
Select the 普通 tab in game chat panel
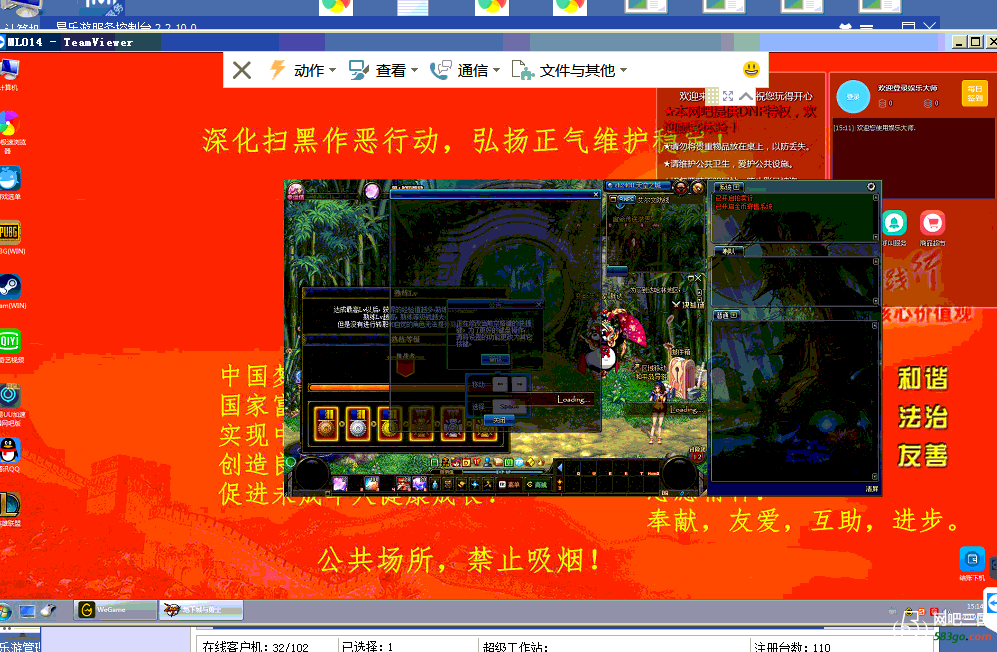click(x=725, y=315)
